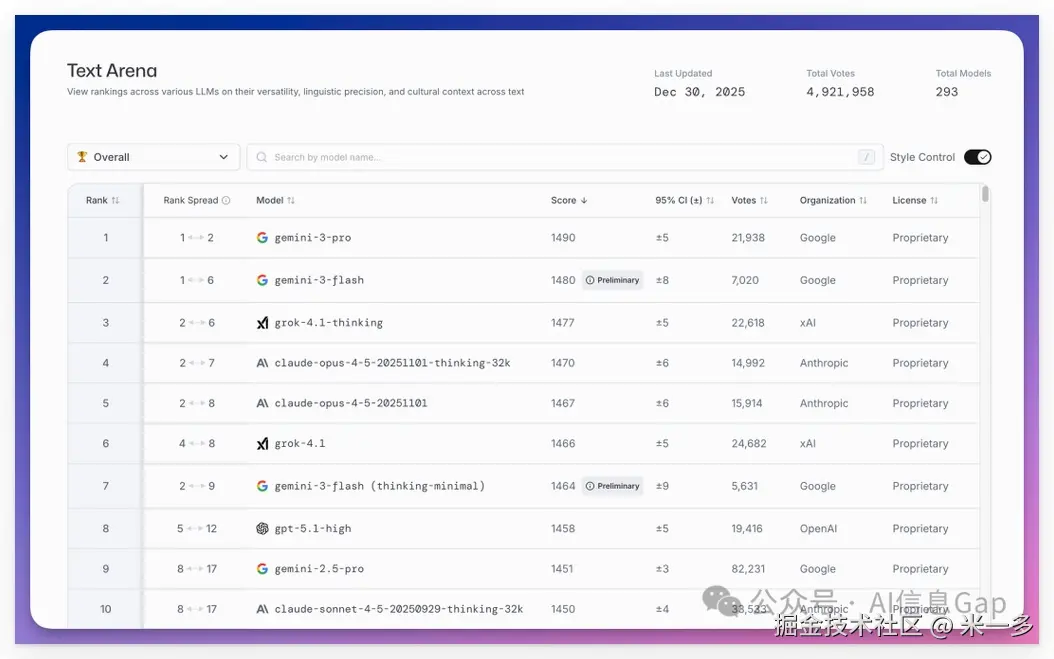Click xAI logo beside grok-4.1
This screenshot has height=659, width=1054.
pos(262,444)
